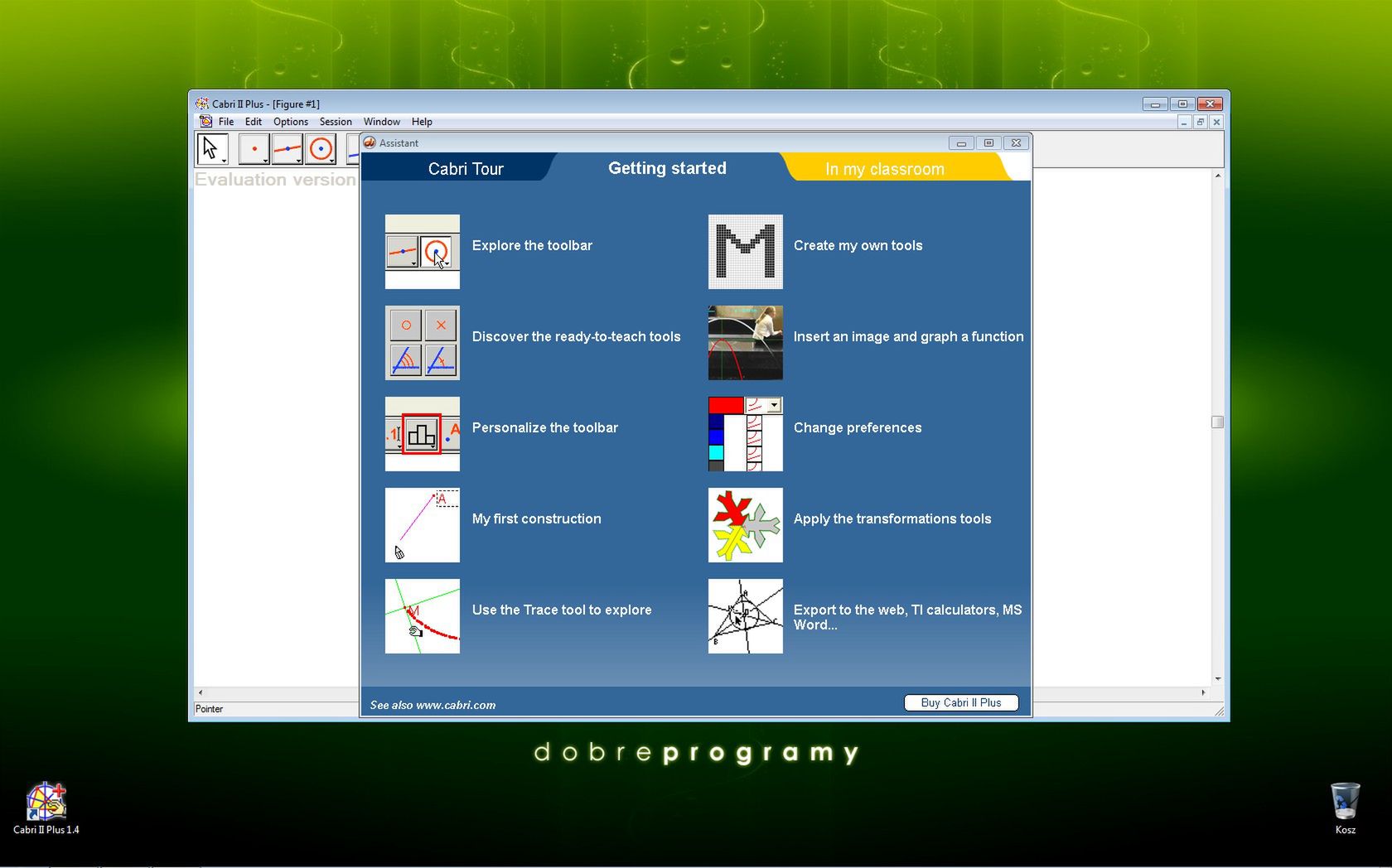
Task: Minimize the Assistant window
Action: [x=961, y=142]
